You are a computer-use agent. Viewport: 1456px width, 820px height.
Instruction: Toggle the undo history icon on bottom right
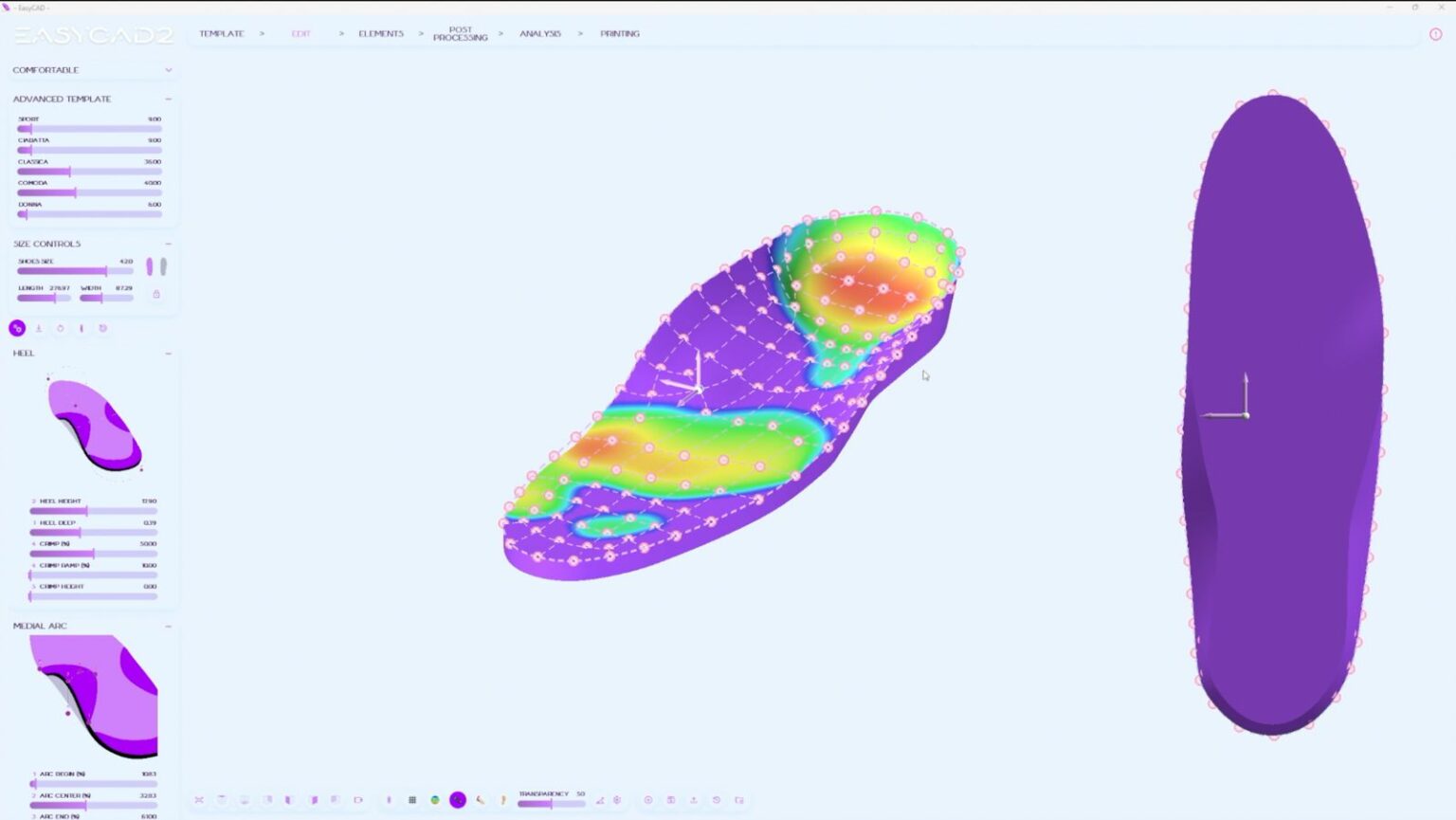click(718, 800)
